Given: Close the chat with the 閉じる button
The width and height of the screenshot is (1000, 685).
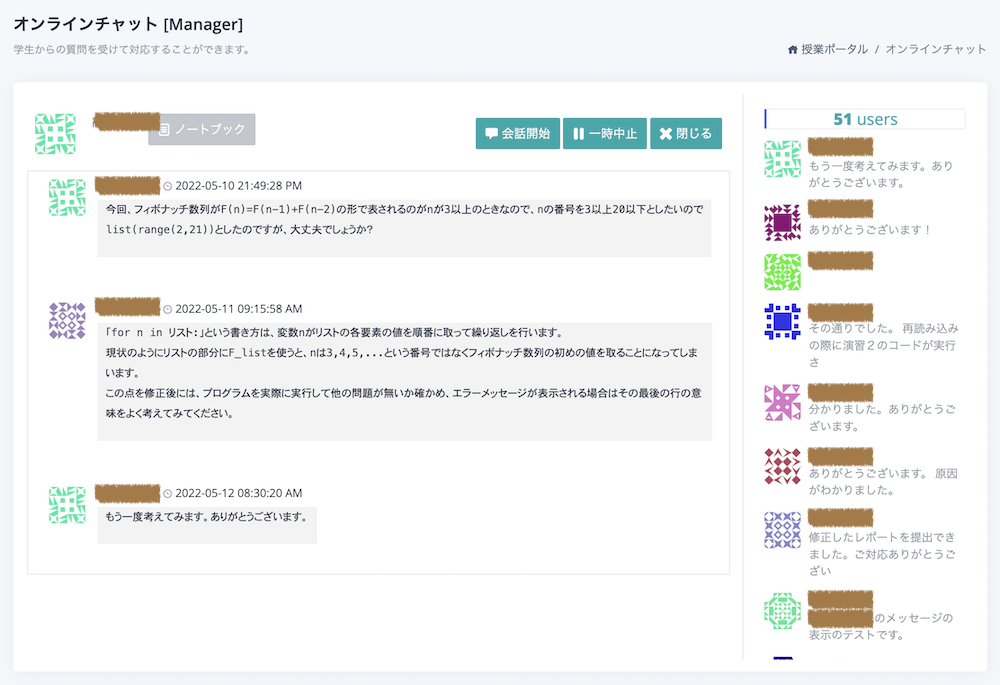Looking at the screenshot, I should coord(685,133).
